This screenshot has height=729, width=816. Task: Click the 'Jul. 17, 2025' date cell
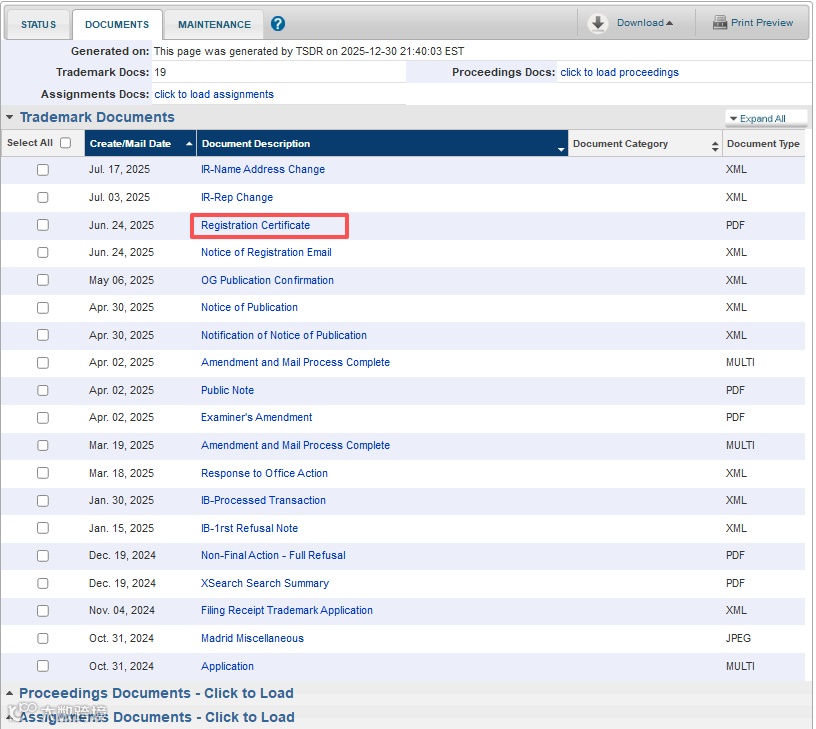[119, 169]
